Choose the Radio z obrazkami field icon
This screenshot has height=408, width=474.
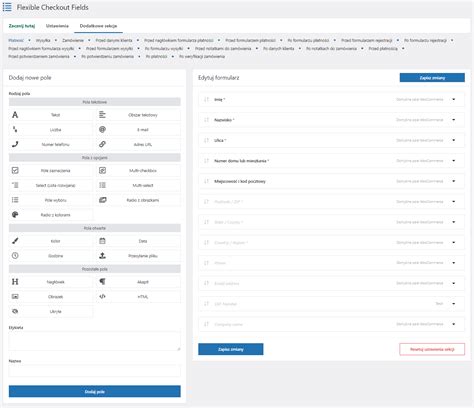pyautogui.click(x=102, y=200)
